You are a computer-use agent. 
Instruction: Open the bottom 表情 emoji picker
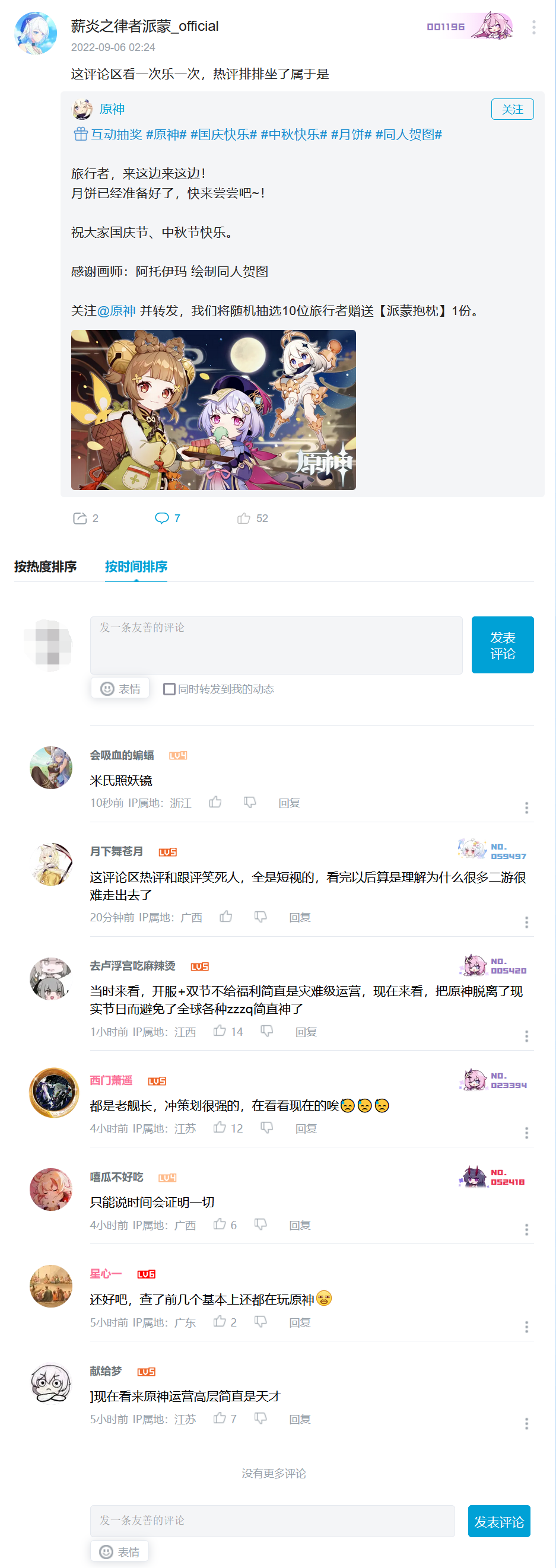coord(119,1551)
